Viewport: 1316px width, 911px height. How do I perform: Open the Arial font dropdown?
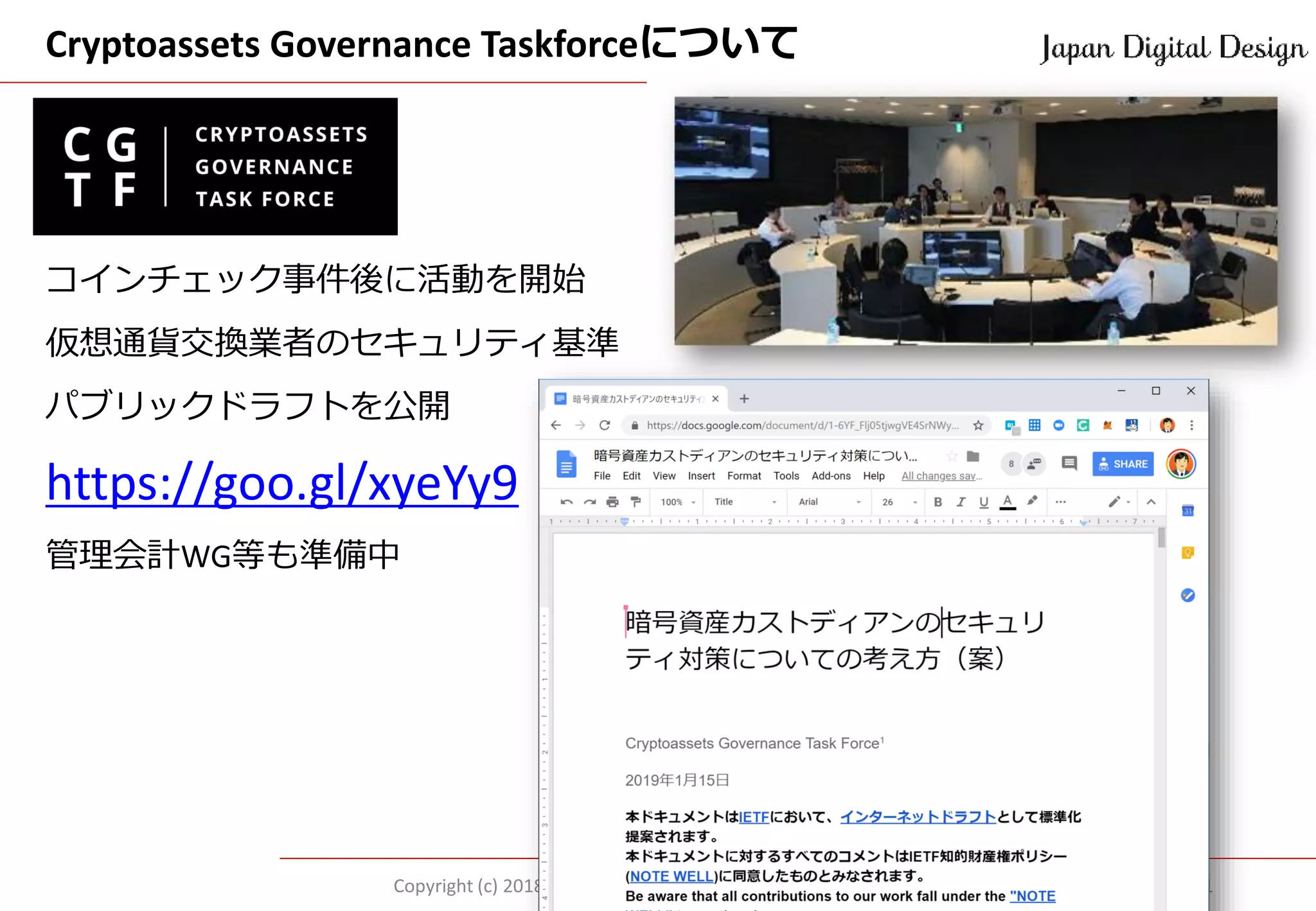coord(829,502)
